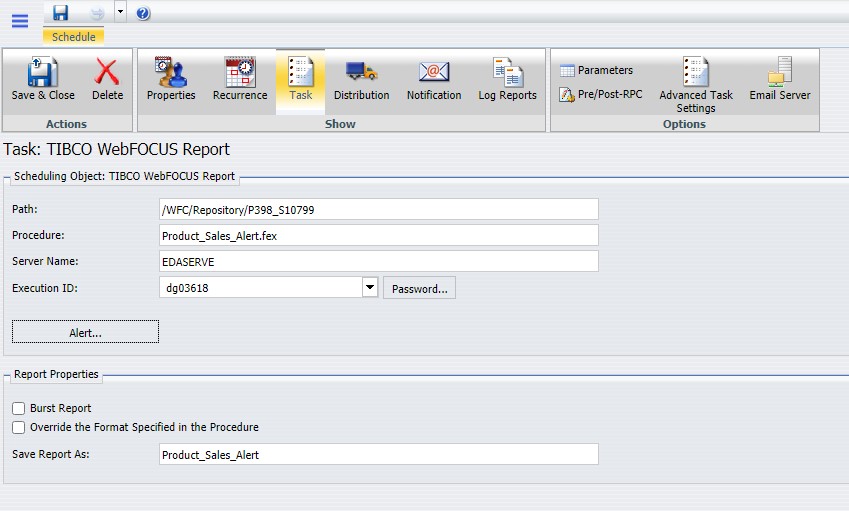Show the Properties section
849x511 pixels.
(x=171, y=80)
